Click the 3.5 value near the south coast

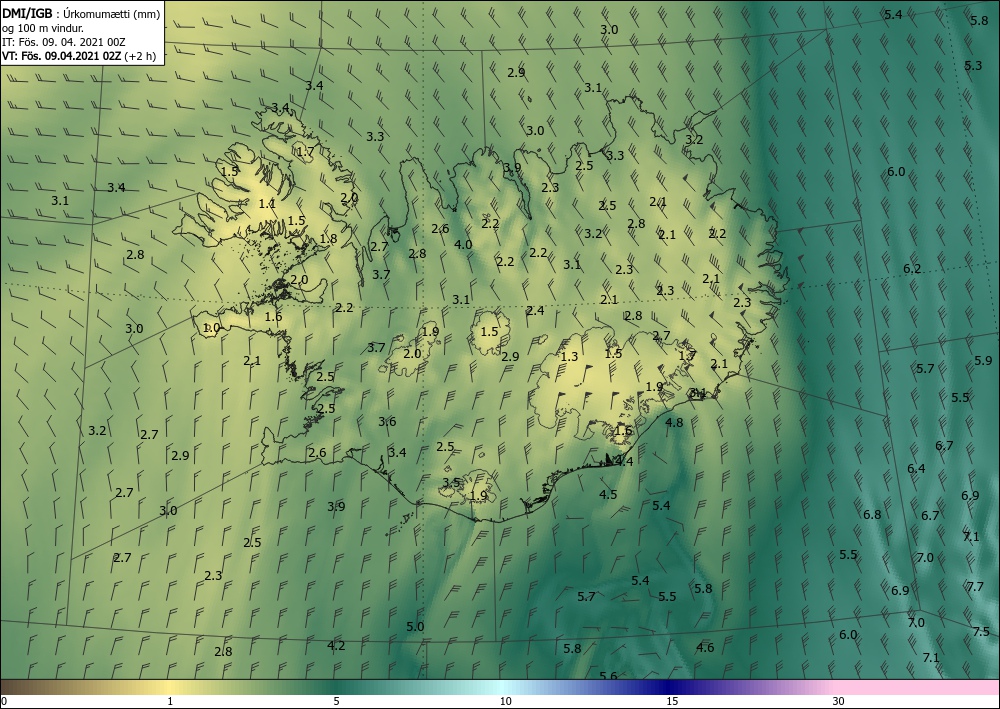pyautogui.click(x=452, y=483)
